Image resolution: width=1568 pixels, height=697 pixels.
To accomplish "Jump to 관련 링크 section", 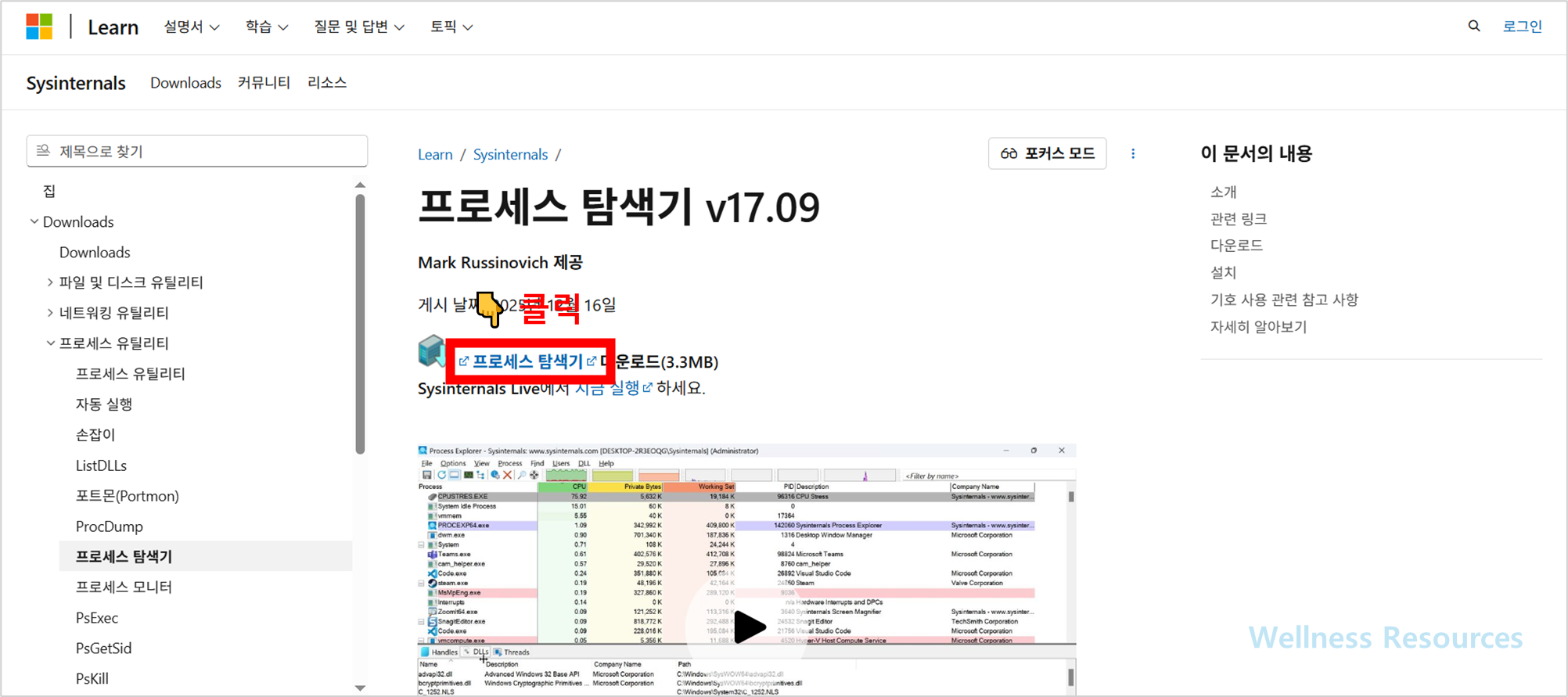I will pyautogui.click(x=1238, y=219).
